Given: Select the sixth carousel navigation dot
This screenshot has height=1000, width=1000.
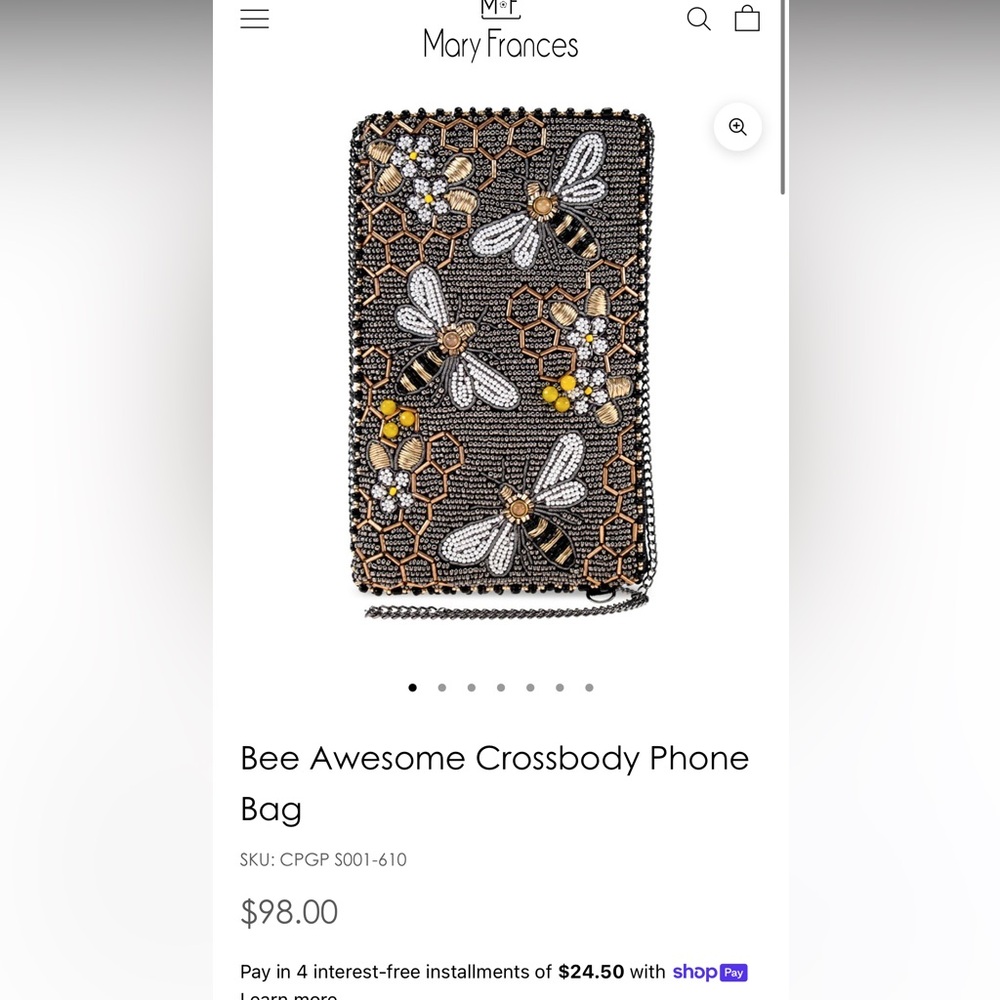Looking at the screenshot, I should [x=560, y=687].
